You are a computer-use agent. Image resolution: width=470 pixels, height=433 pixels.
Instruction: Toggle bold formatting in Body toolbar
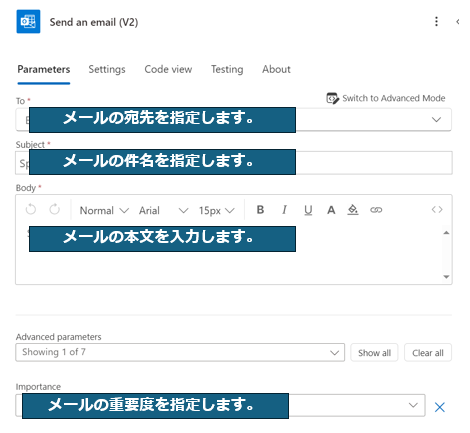(260, 210)
